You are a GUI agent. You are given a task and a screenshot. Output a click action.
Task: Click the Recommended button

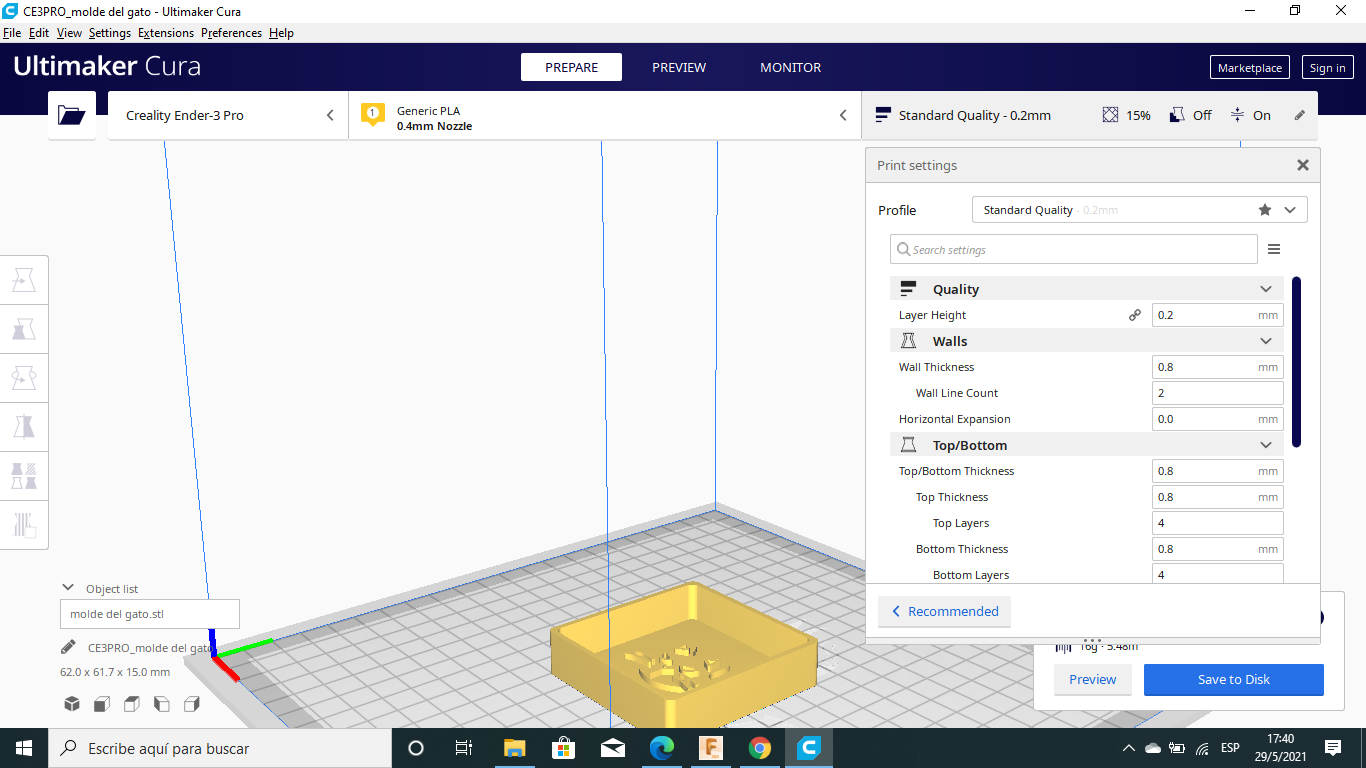click(x=945, y=611)
